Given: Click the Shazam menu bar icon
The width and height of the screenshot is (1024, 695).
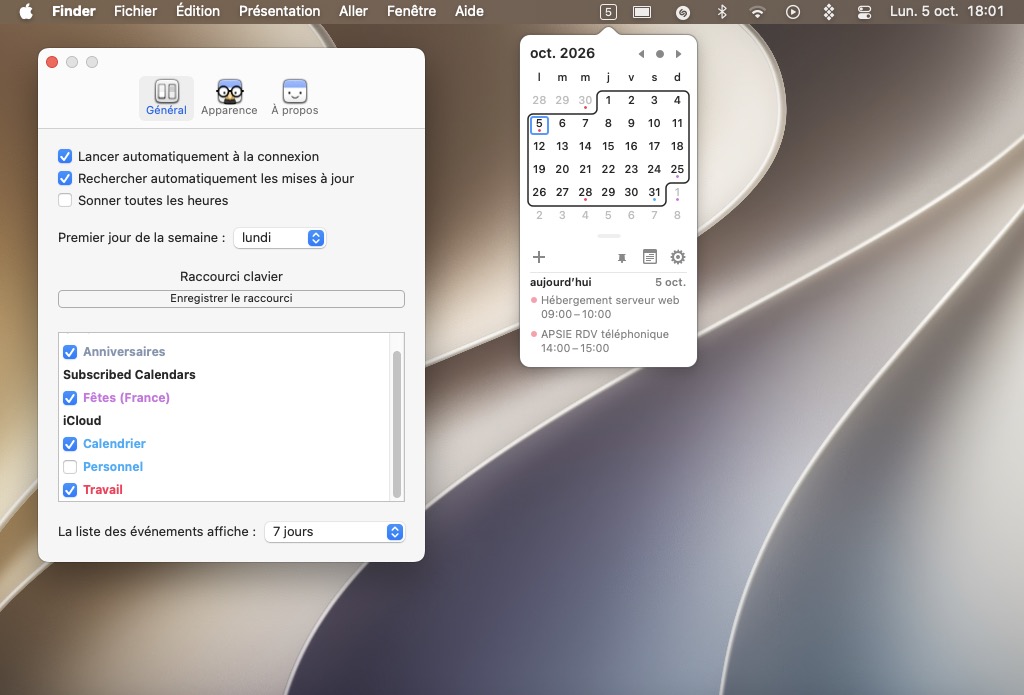Looking at the screenshot, I should pyautogui.click(x=683, y=12).
